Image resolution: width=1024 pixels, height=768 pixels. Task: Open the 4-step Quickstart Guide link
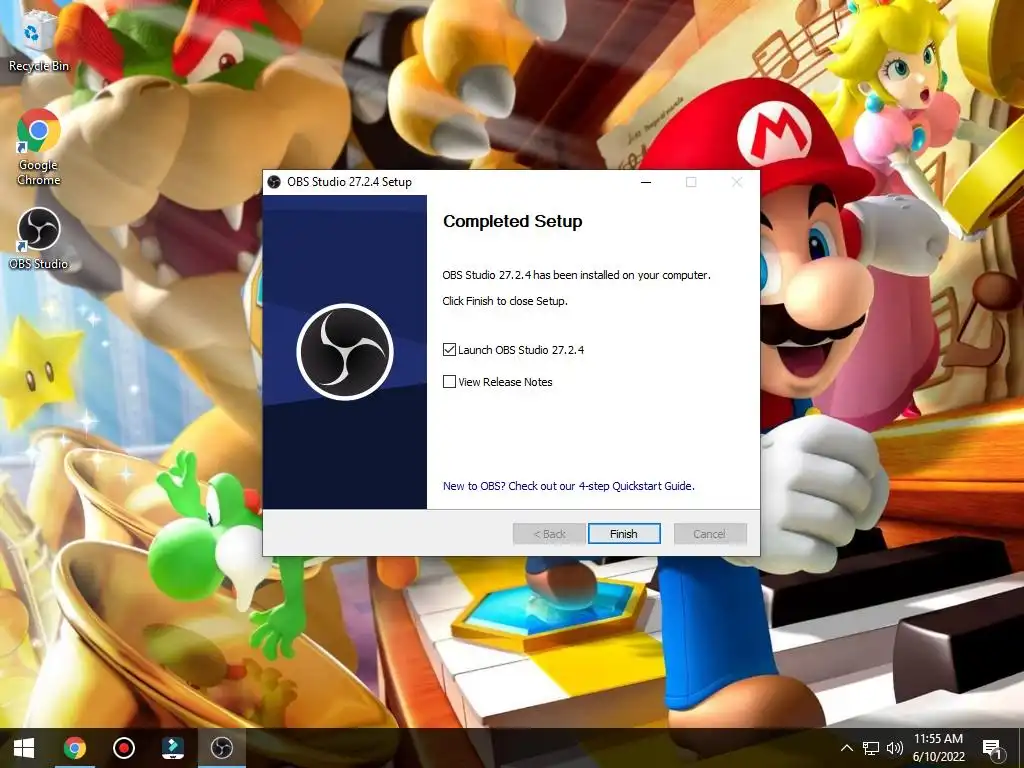[x=569, y=486]
